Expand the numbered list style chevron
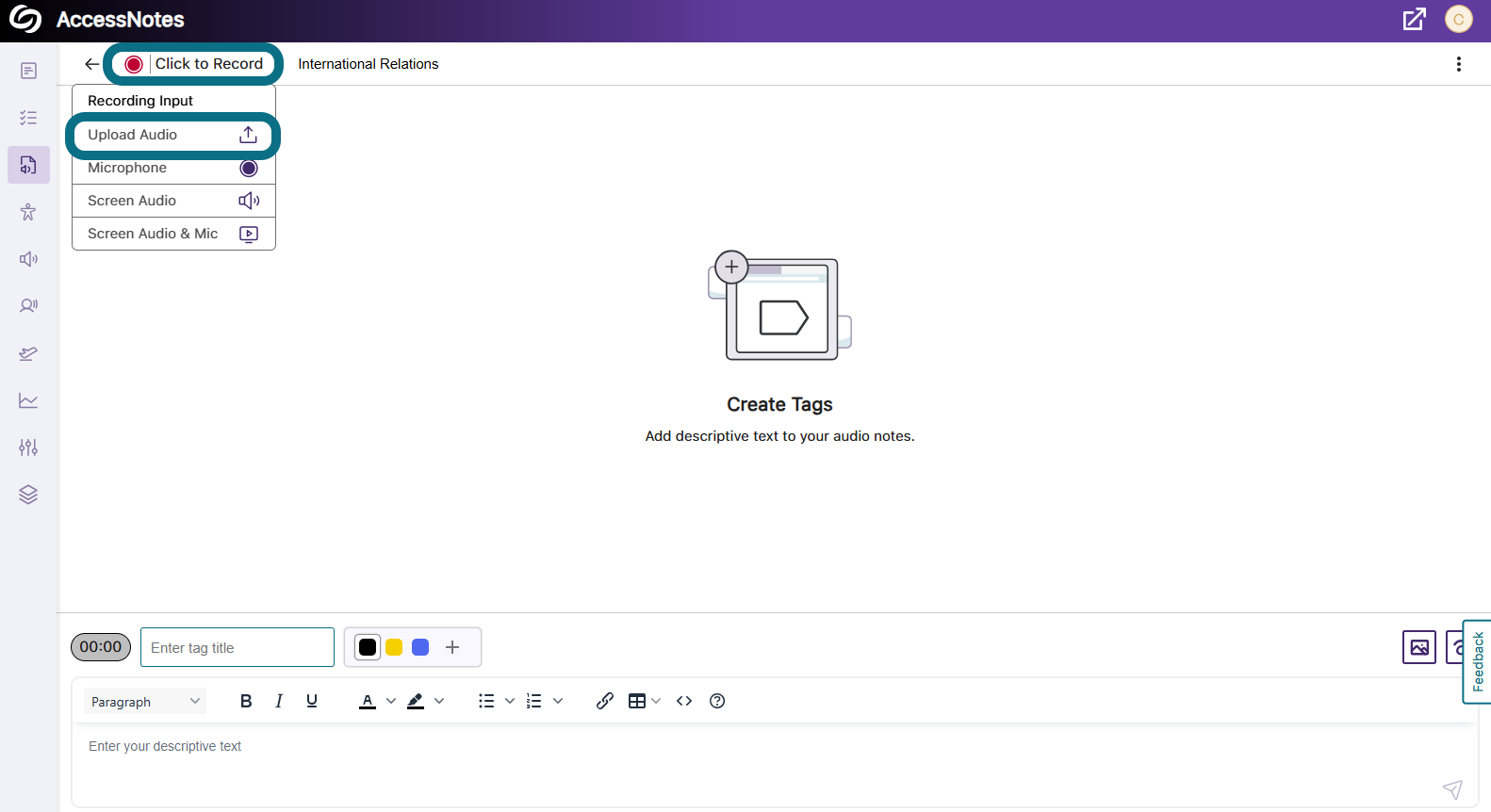This screenshot has width=1491, height=812. coord(558,701)
